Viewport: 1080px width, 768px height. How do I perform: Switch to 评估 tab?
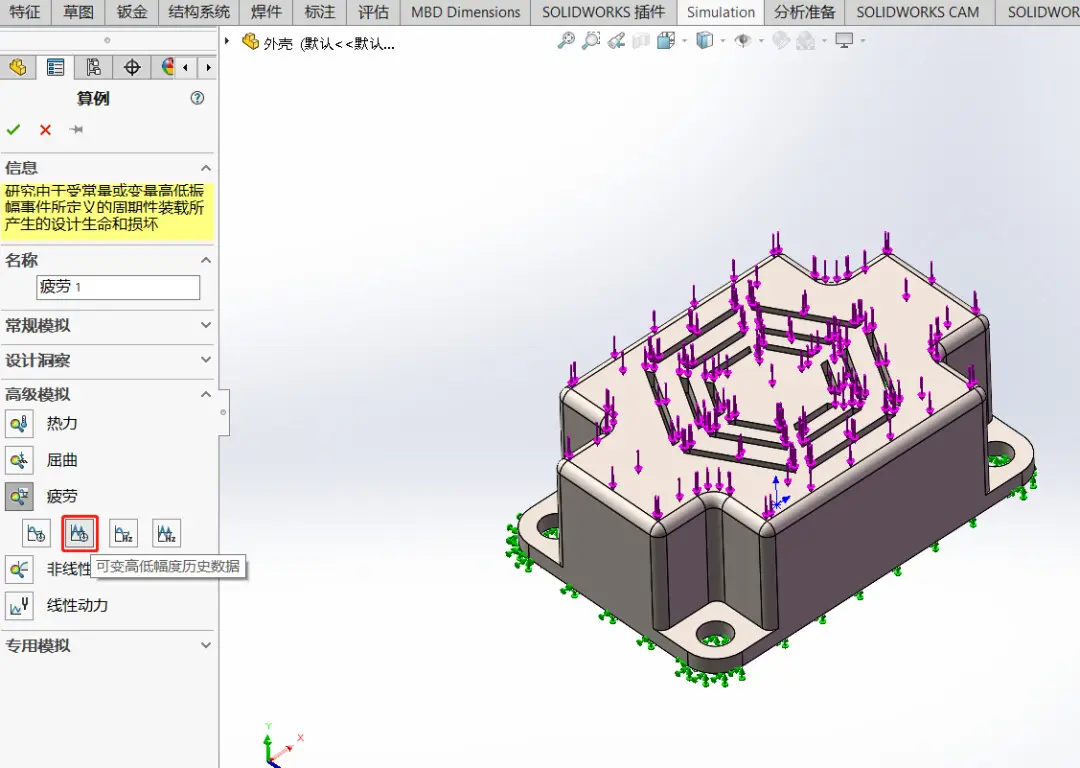point(373,12)
